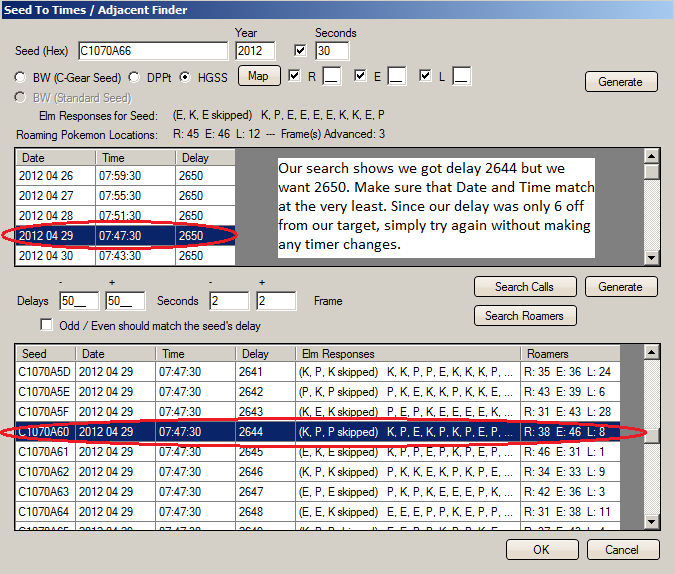The height and width of the screenshot is (574, 675).
Task: Select seed row C1070A5F
Action: [x=318, y=412]
